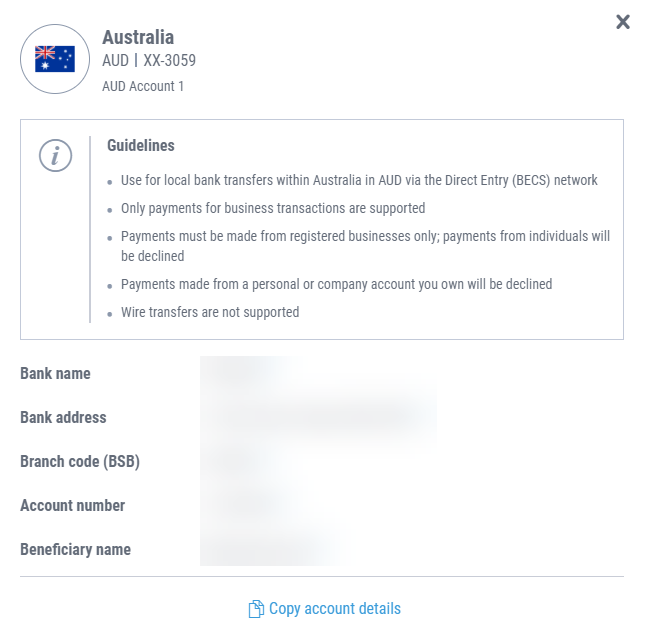
Task: Click the copy document icon
Action: click(256, 609)
